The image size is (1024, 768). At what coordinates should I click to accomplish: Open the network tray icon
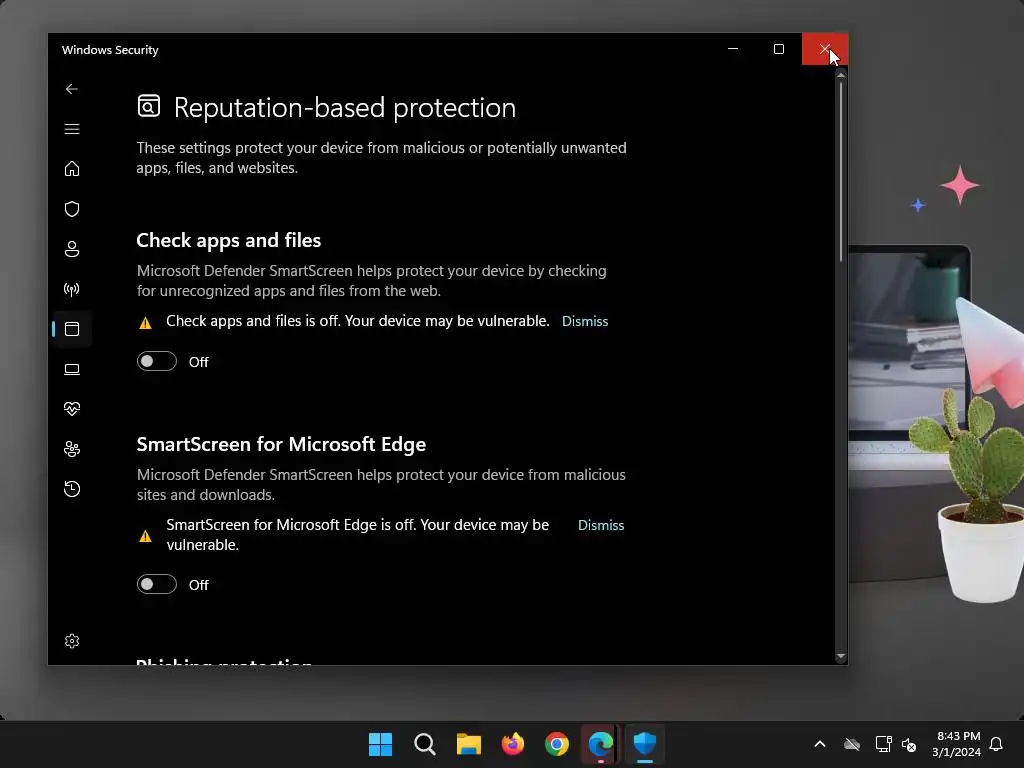(884, 744)
